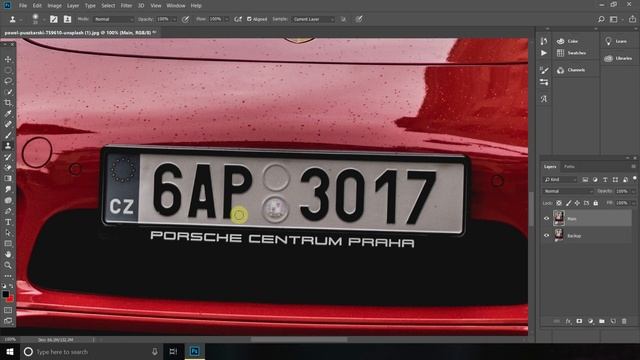Open the Character panel icon
This screenshot has height=360, width=640.
coord(544,99)
